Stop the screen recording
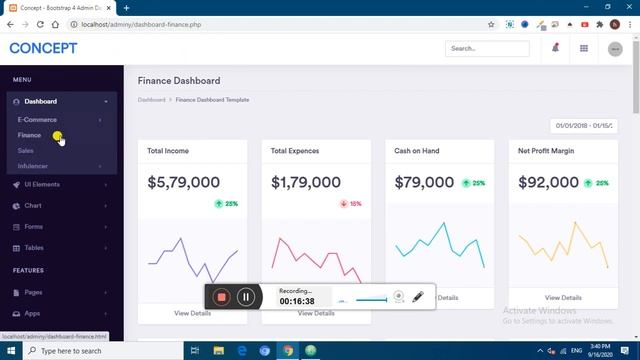This screenshot has width=640, height=360. [x=221, y=297]
